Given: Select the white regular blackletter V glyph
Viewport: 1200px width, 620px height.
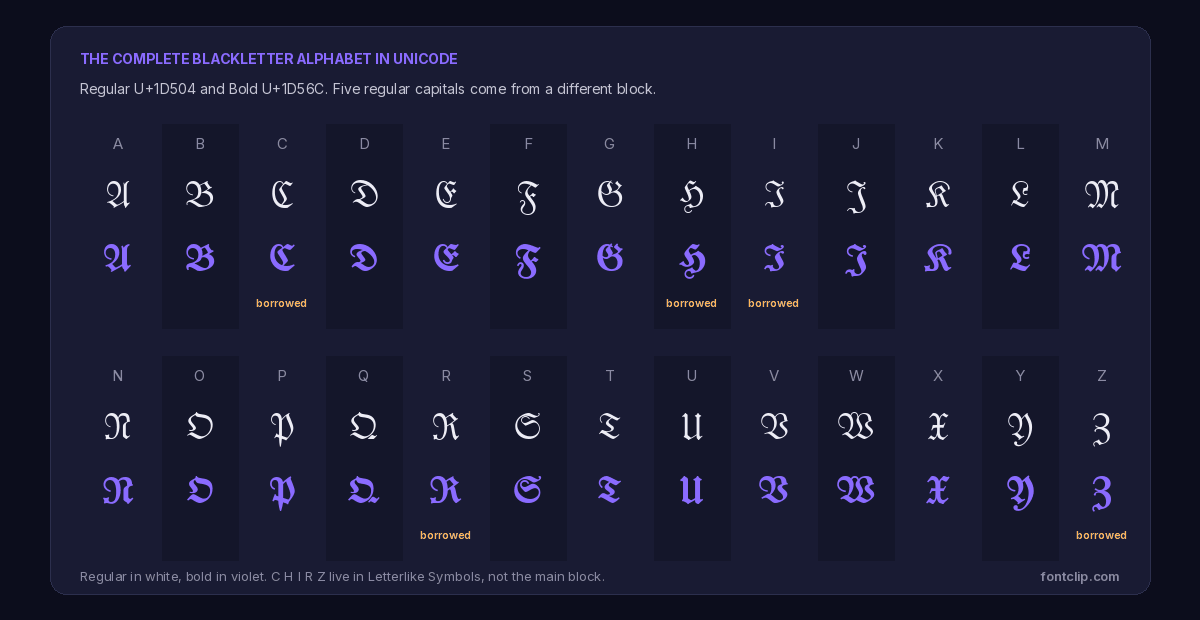Looking at the screenshot, I should tap(774, 426).
